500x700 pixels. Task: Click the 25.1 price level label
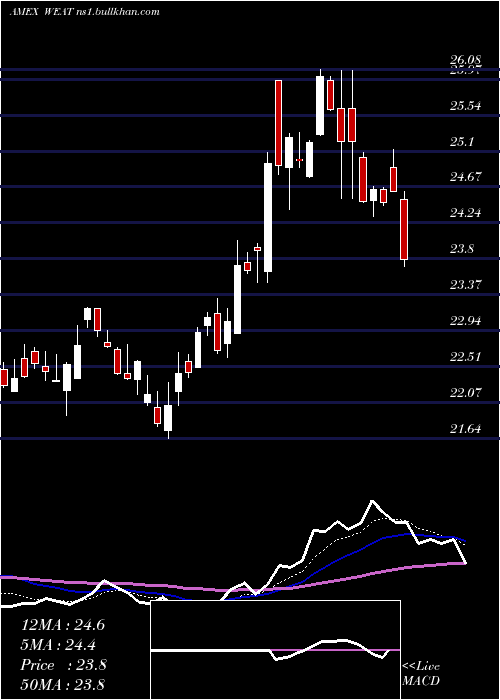tap(462, 142)
